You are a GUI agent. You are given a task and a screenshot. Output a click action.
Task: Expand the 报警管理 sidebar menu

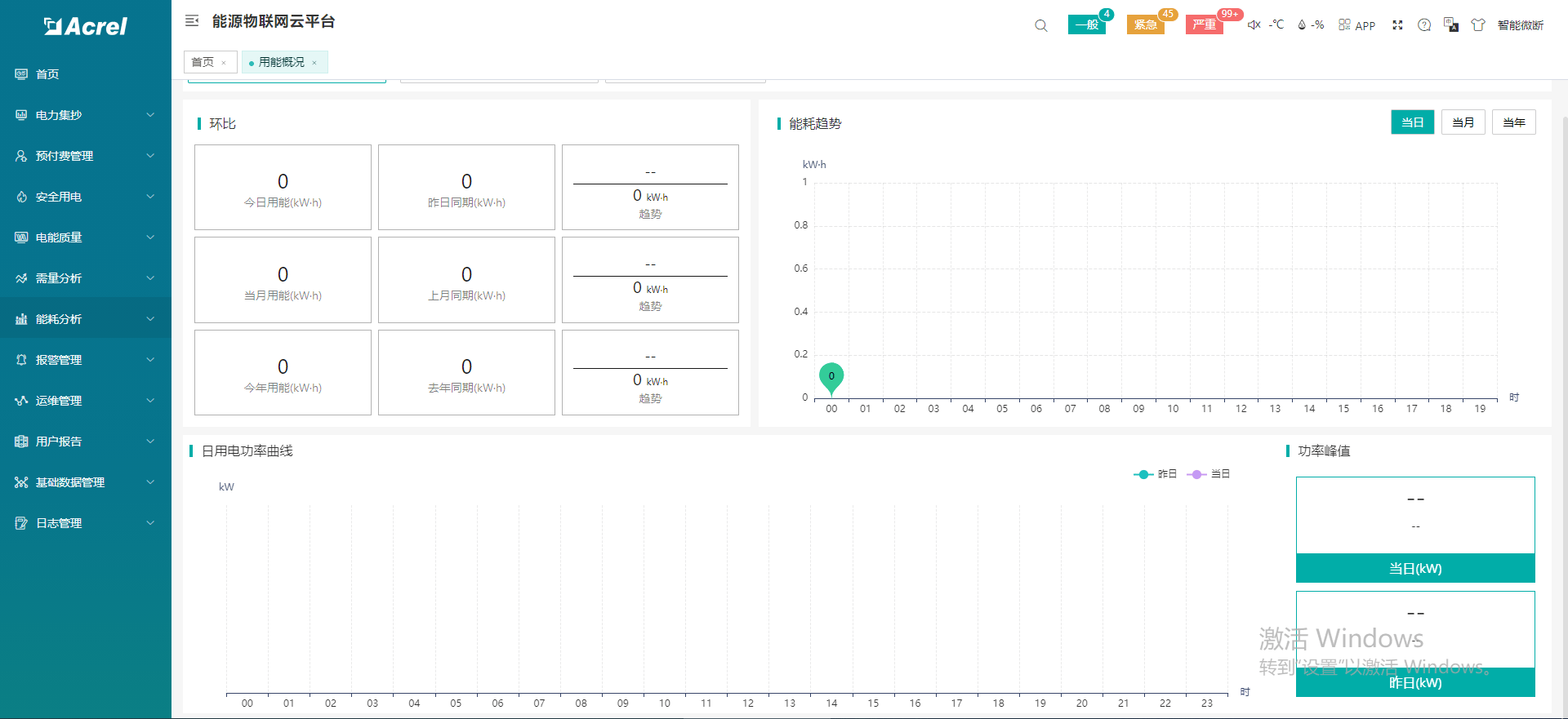pyautogui.click(x=86, y=360)
